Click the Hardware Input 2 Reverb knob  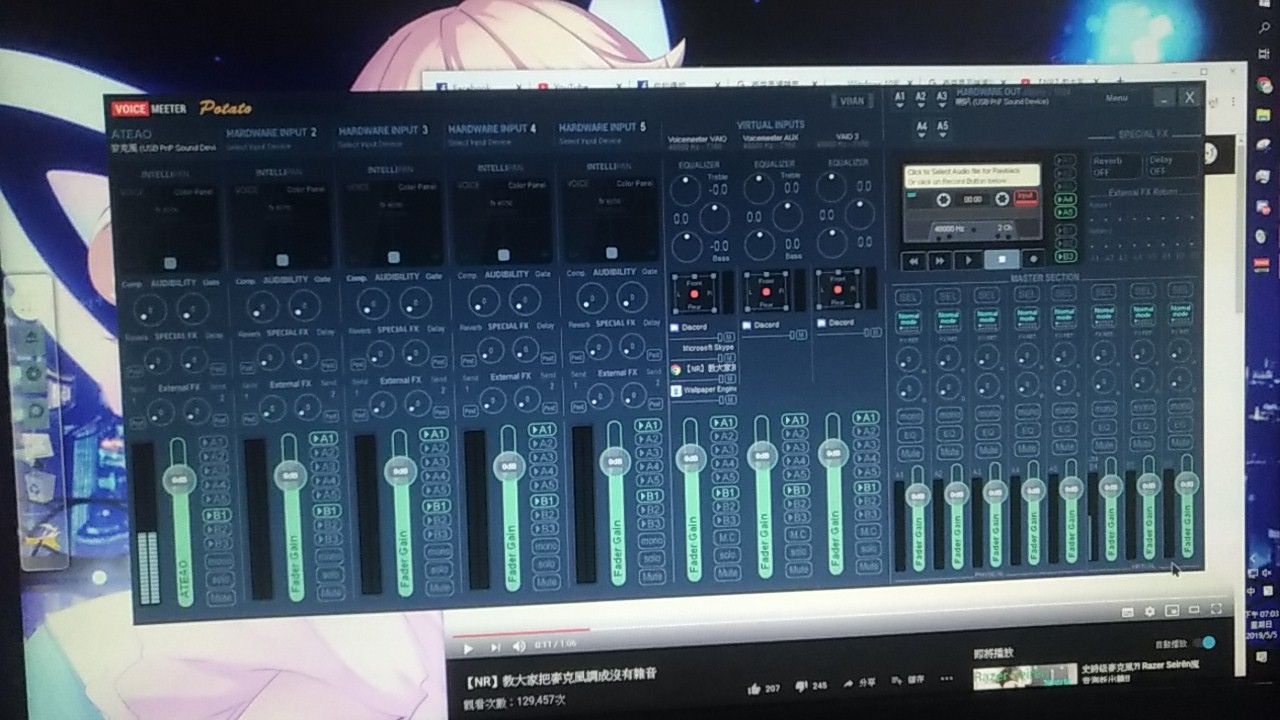(268, 357)
